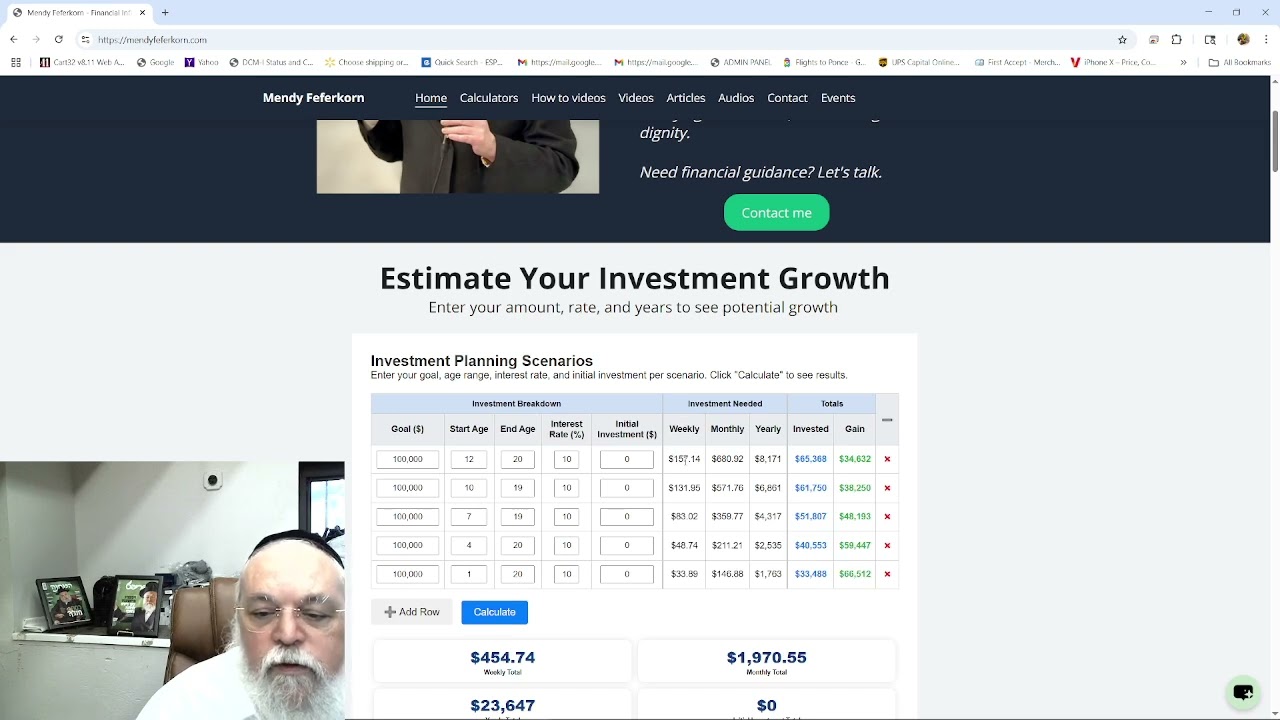The image size is (1280, 720).
Task: Open the Calculators menu item
Action: tap(489, 97)
